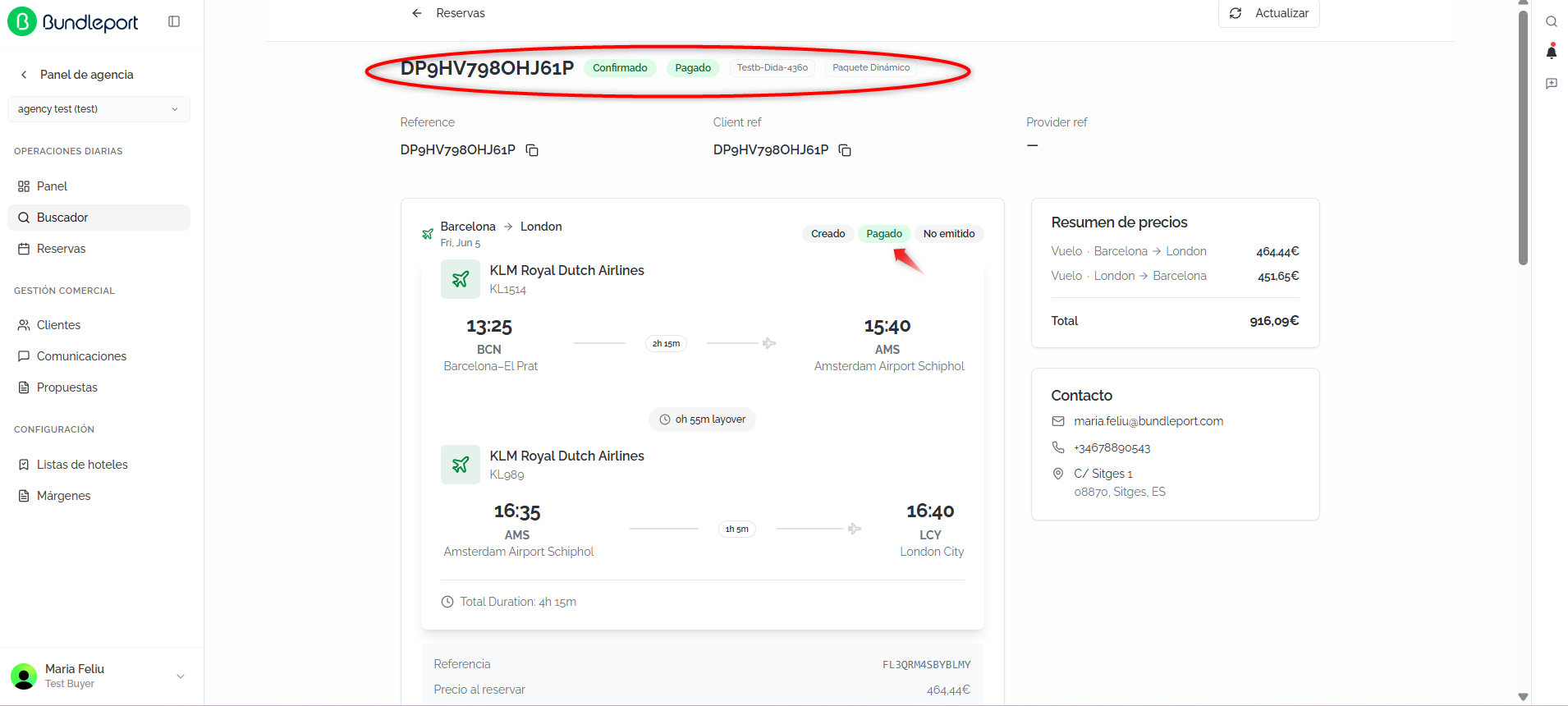Click the 1h 5m duration chip
This screenshot has height=706, width=1568.
tap(736, 529)
